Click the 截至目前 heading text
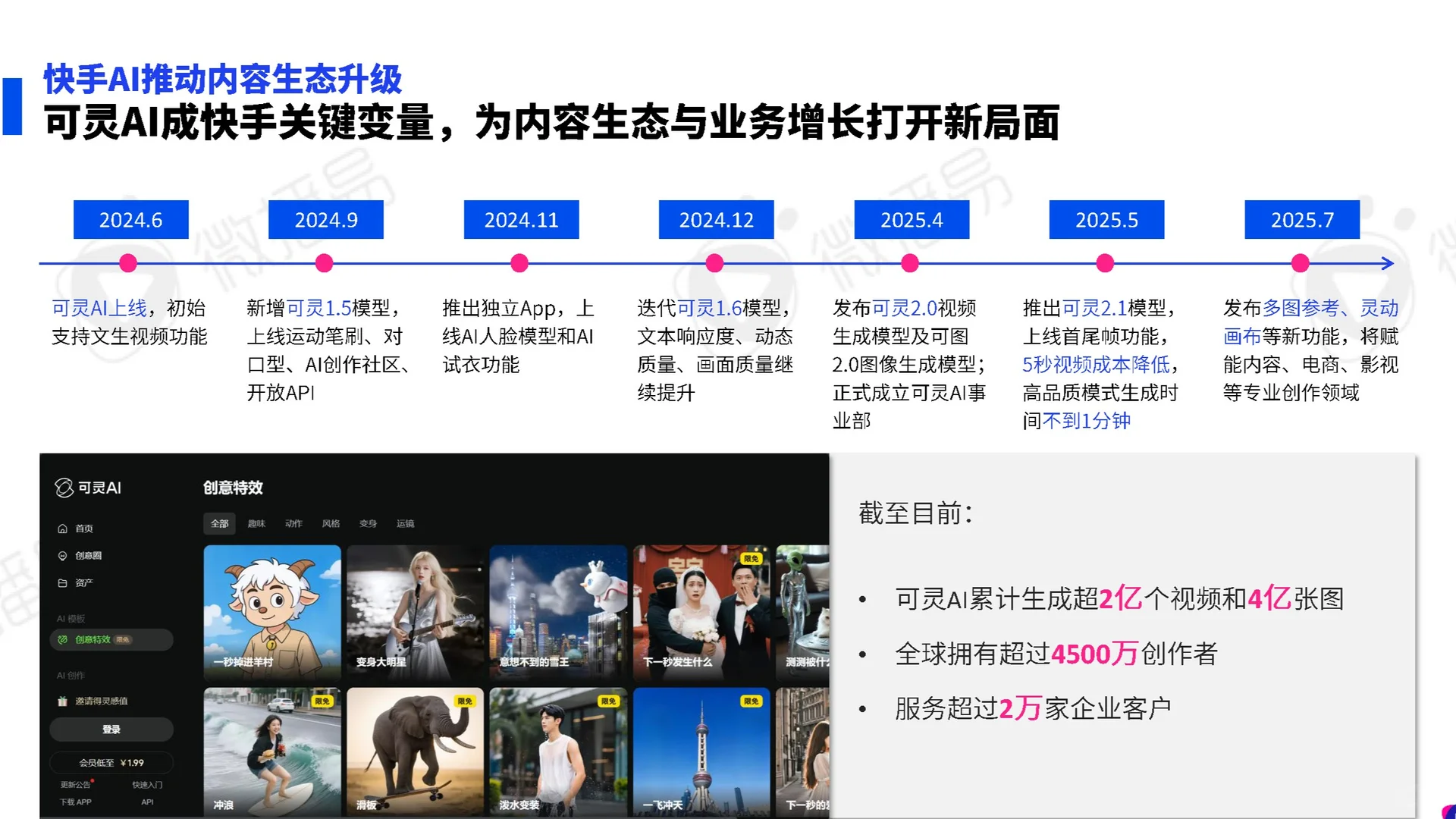Viewport: 1456px width, 819px height. point(916,513)
